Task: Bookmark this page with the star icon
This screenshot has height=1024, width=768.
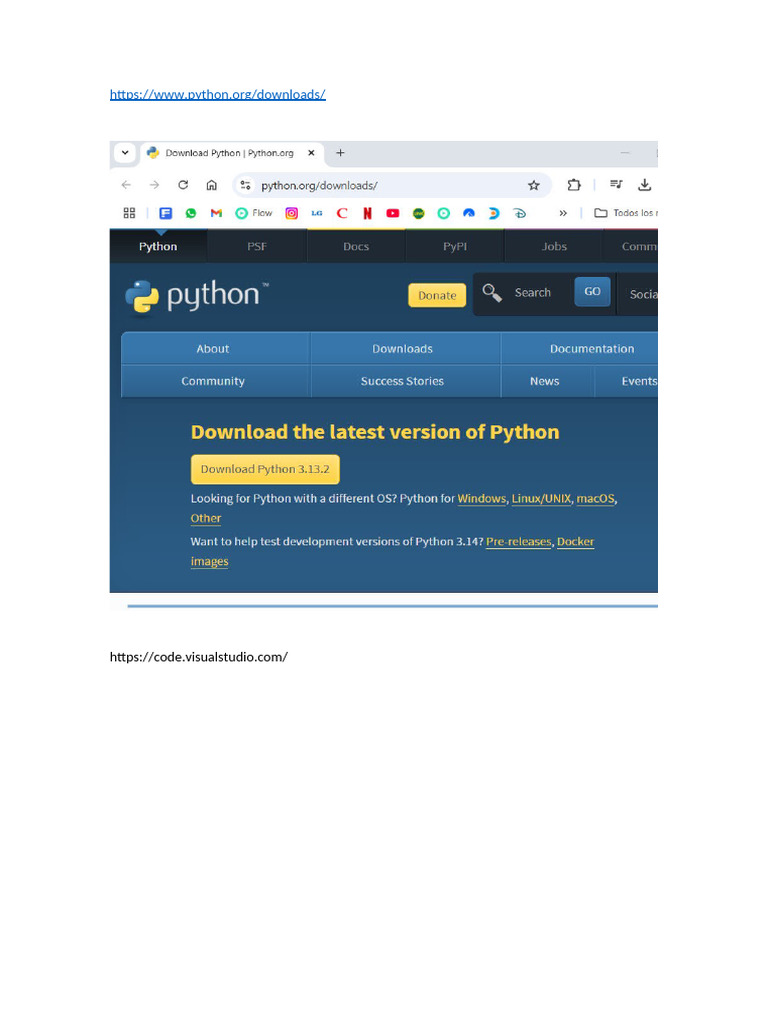Action: click(x=534, y=185)
